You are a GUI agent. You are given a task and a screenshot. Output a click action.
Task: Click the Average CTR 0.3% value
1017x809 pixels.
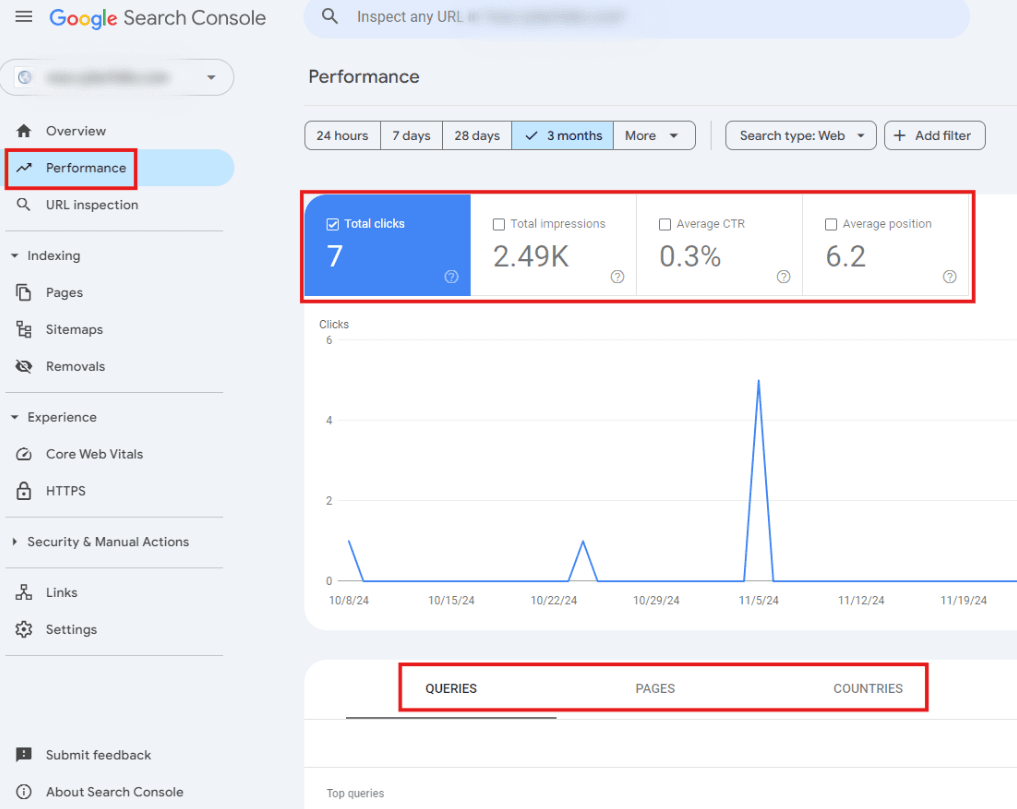click(x=690, y=256)
